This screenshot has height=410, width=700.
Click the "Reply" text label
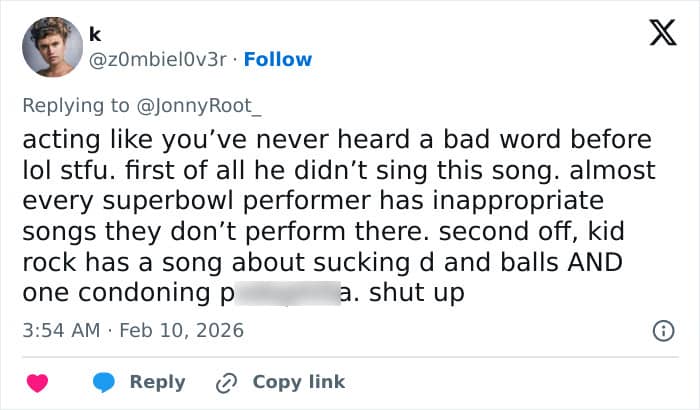tap(158, 382)
